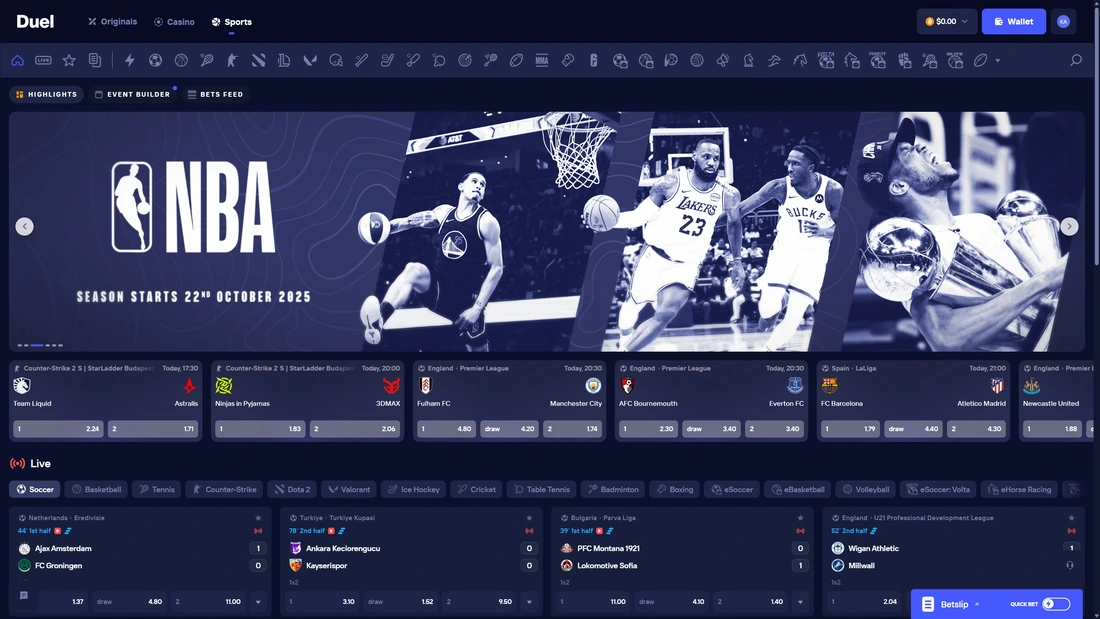Bet on Everton FC at 3.40
Screen dimensions: 1100x619
click(x=774, y=429)
